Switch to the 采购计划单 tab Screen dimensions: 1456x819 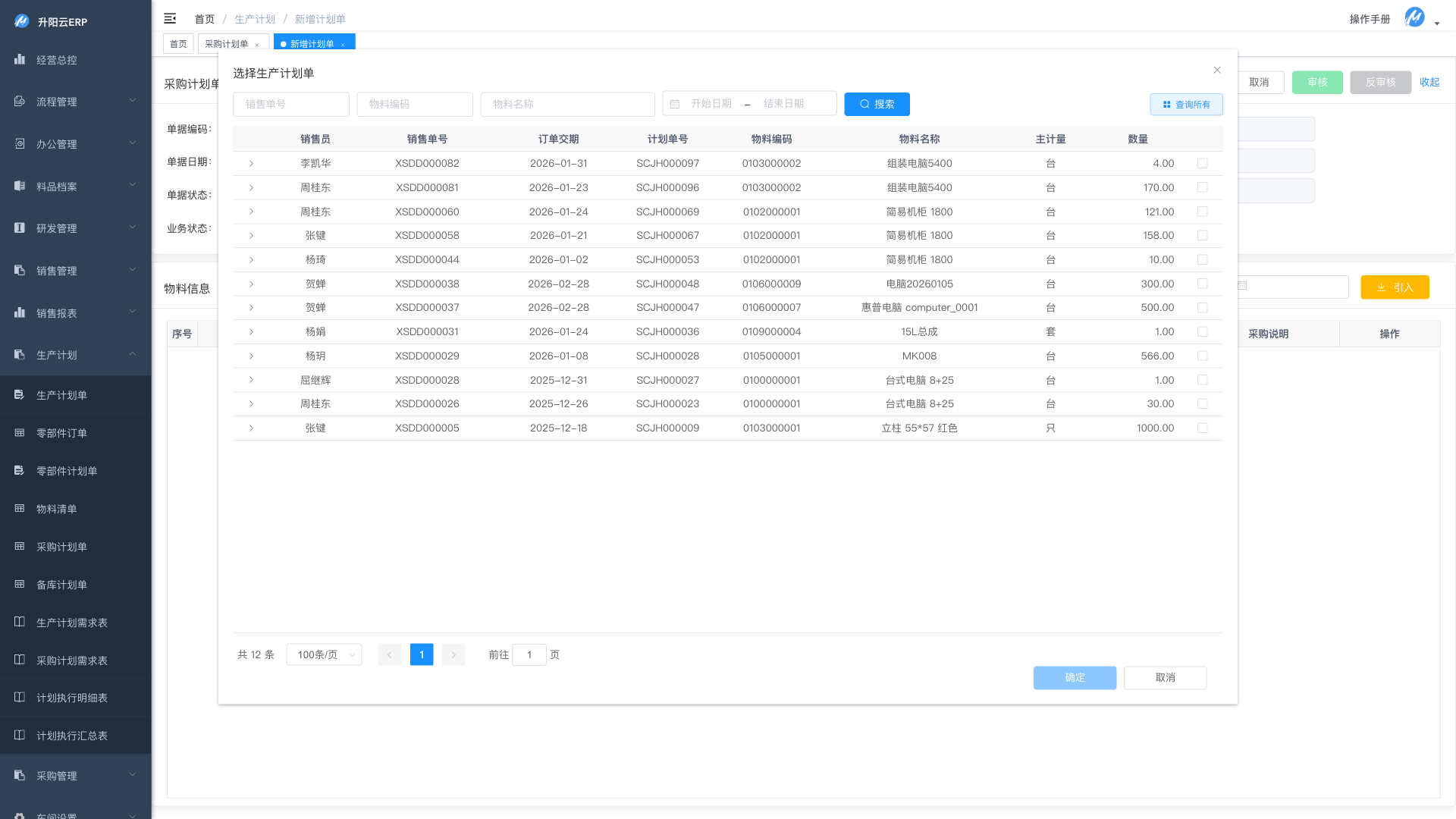(227, 44)
